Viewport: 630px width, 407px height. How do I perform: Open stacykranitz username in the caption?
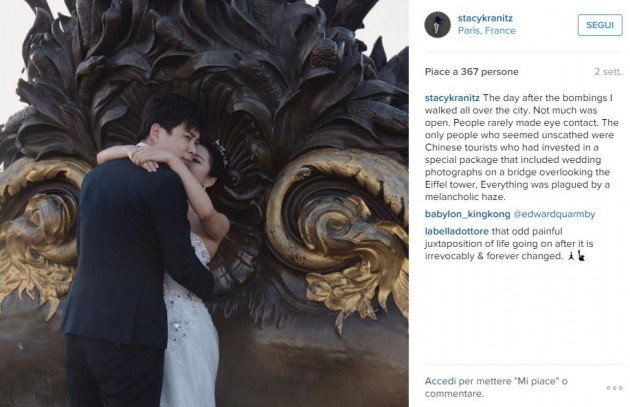coord(452,98)
